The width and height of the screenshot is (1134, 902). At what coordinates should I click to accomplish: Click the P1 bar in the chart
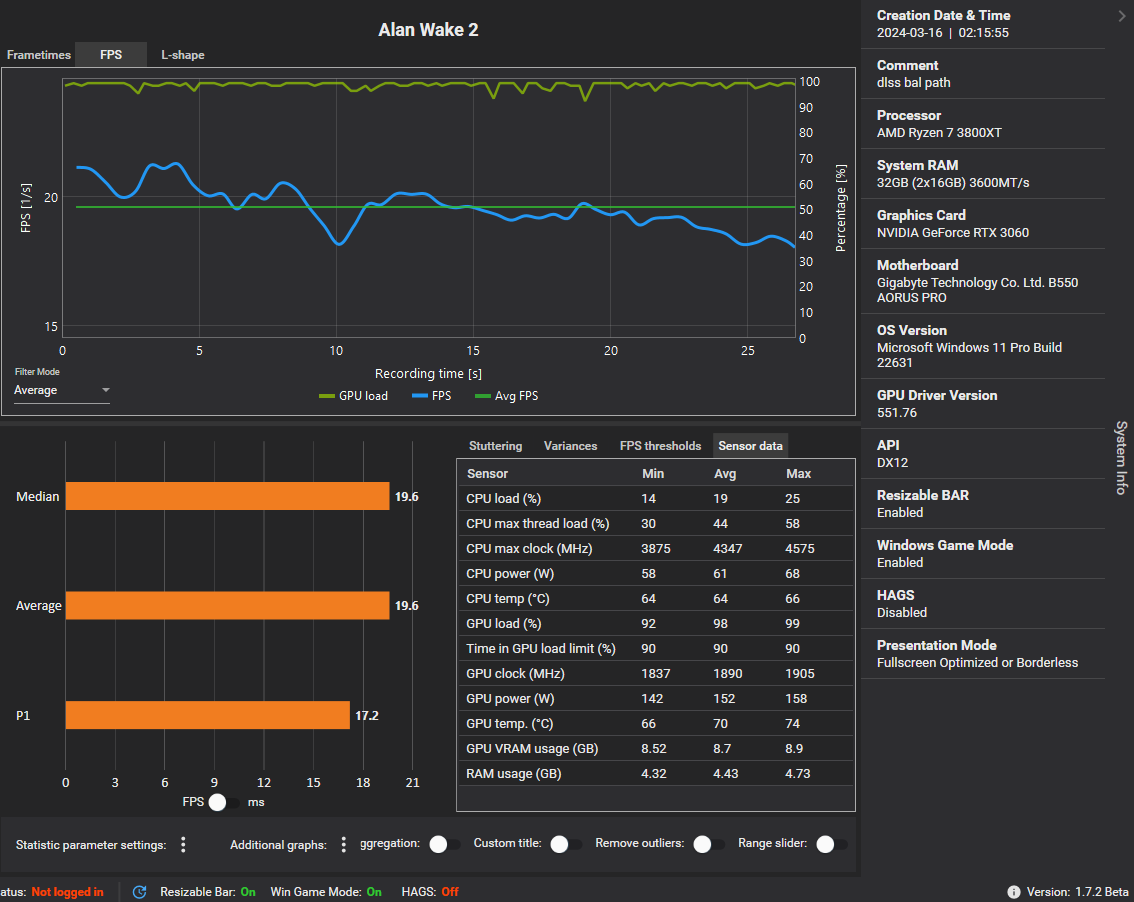click(x=208, y=715)
